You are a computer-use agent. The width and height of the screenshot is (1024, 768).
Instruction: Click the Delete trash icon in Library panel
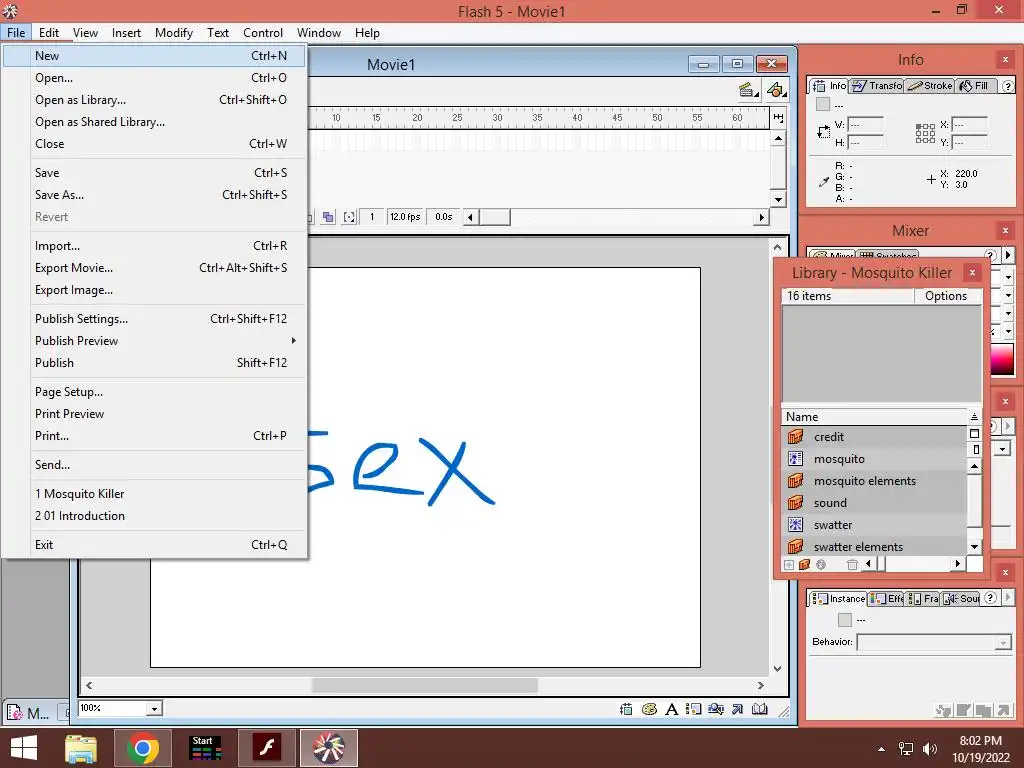click(x=852, y=565)
